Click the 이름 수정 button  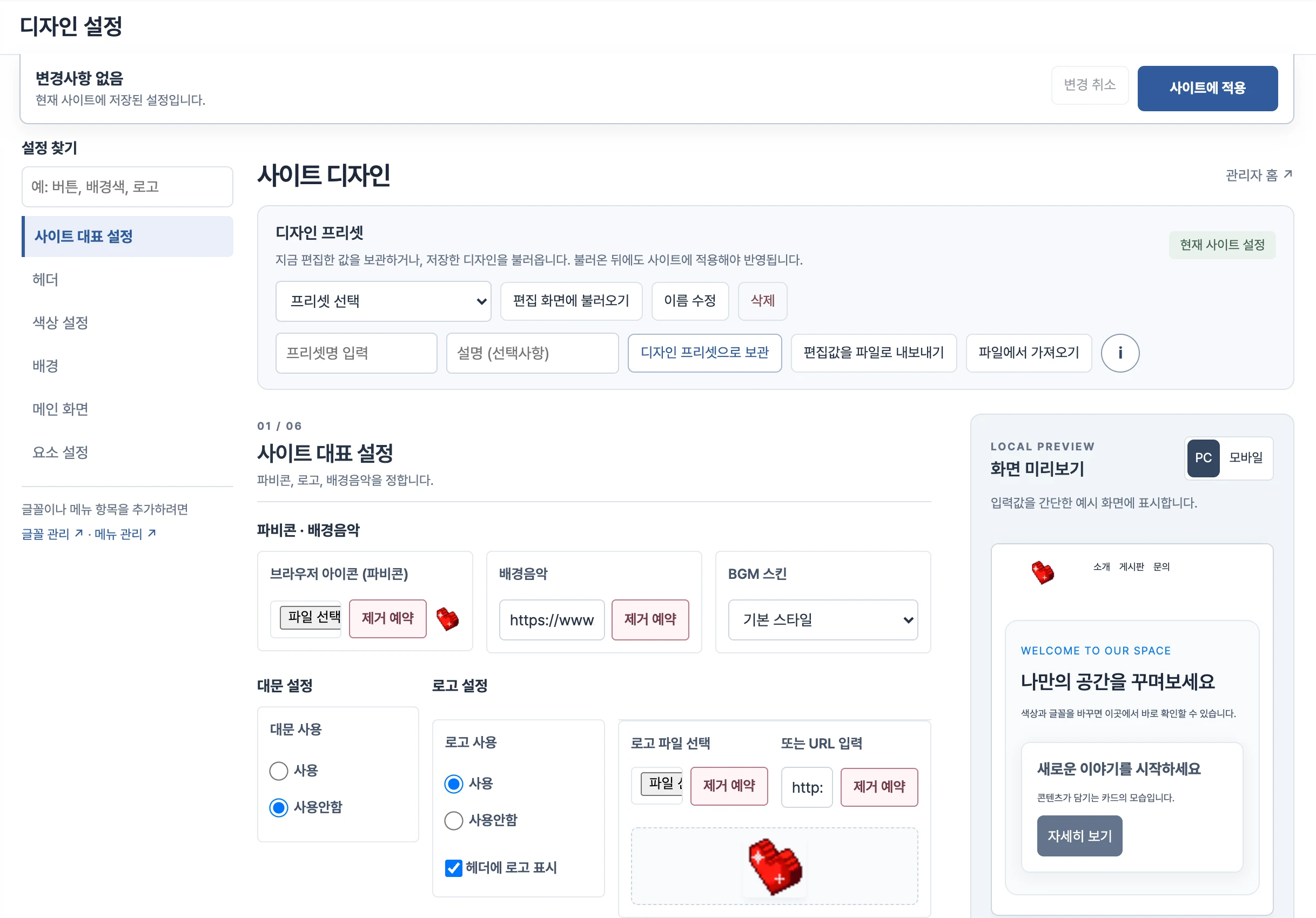click(689, 301)
